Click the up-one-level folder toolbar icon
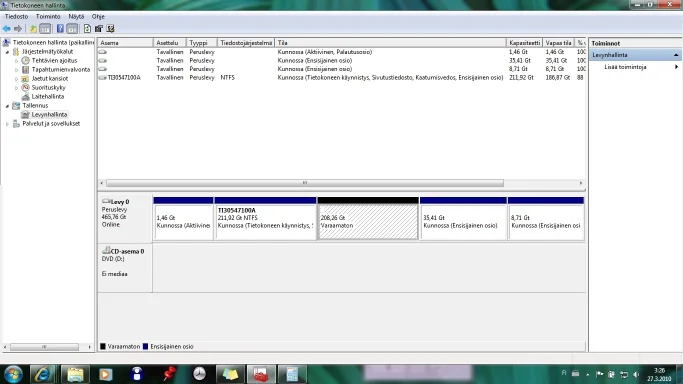Screen dimensions: 683x384 [x=33, y=29]
